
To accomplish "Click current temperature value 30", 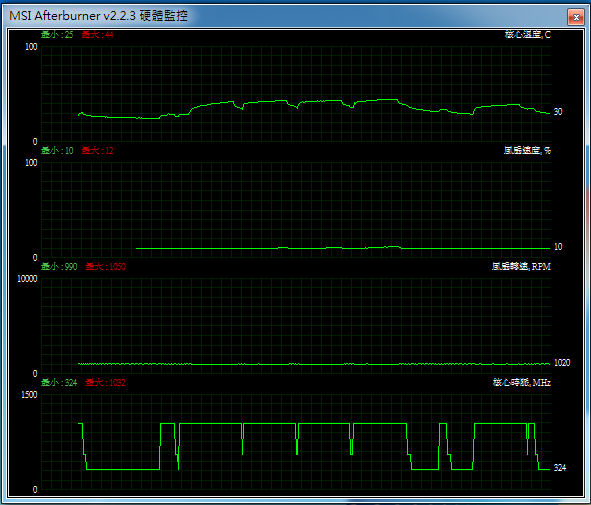I will tap(558, 112).
